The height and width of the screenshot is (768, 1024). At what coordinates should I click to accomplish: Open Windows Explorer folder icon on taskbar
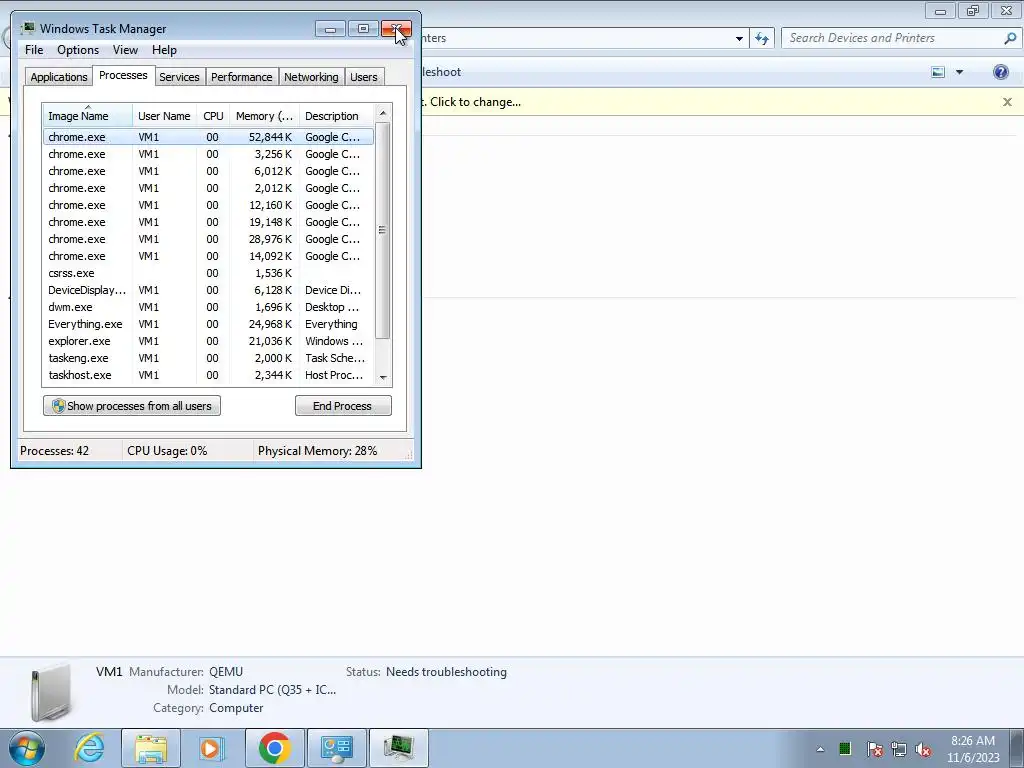click(x=151, y=748)
